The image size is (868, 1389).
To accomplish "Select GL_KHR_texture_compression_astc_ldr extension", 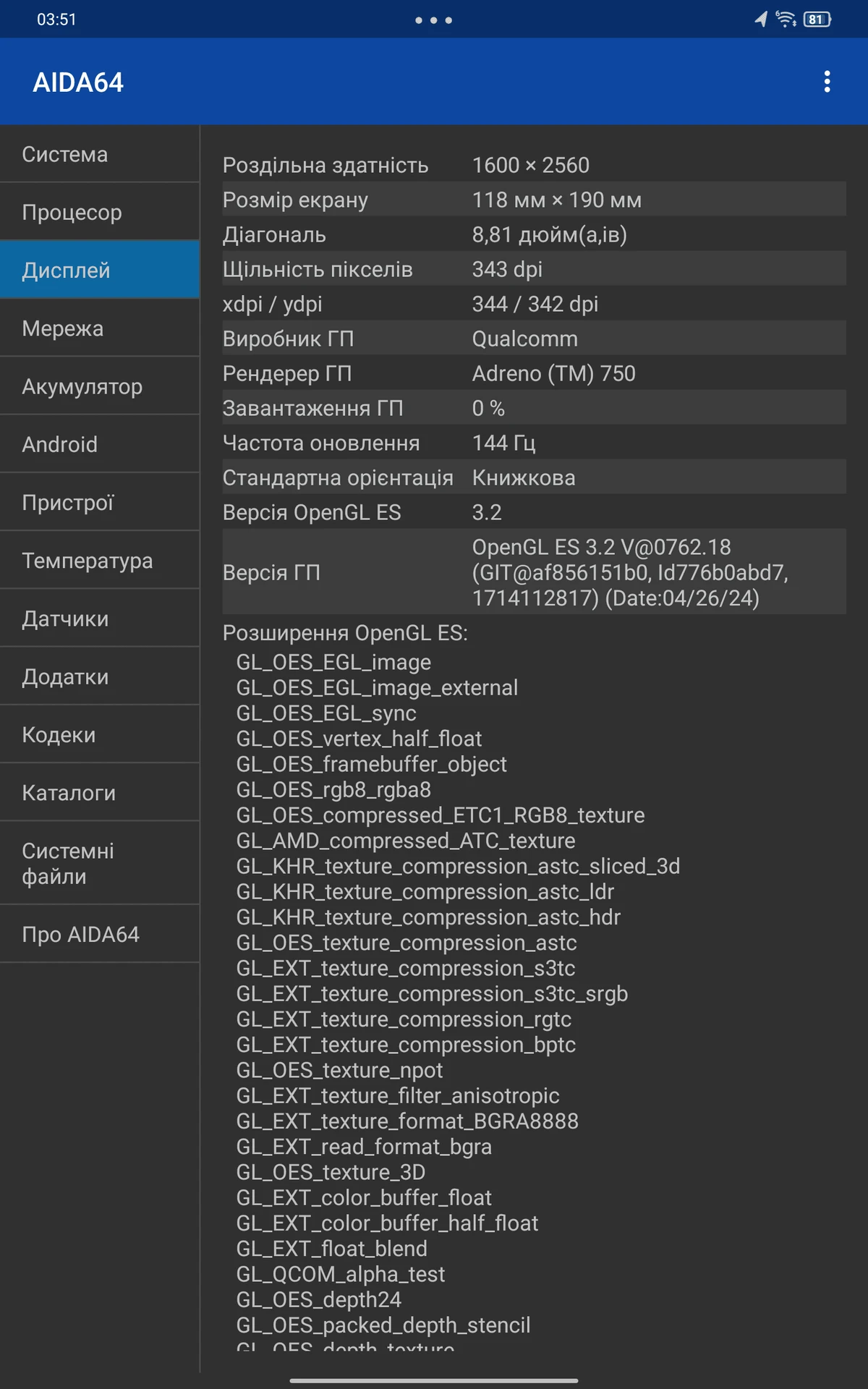I will coord(425,891).
